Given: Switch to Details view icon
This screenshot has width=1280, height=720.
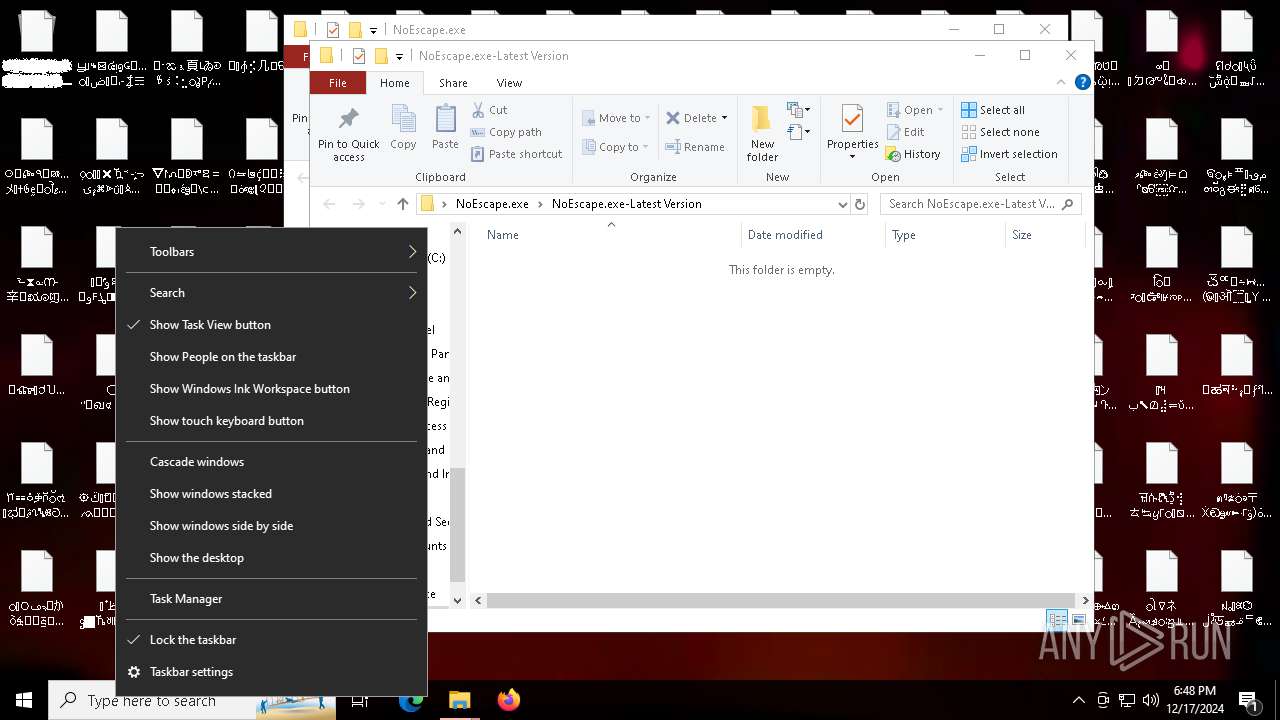Looking at the screenshot, I should pos(1057,620).
